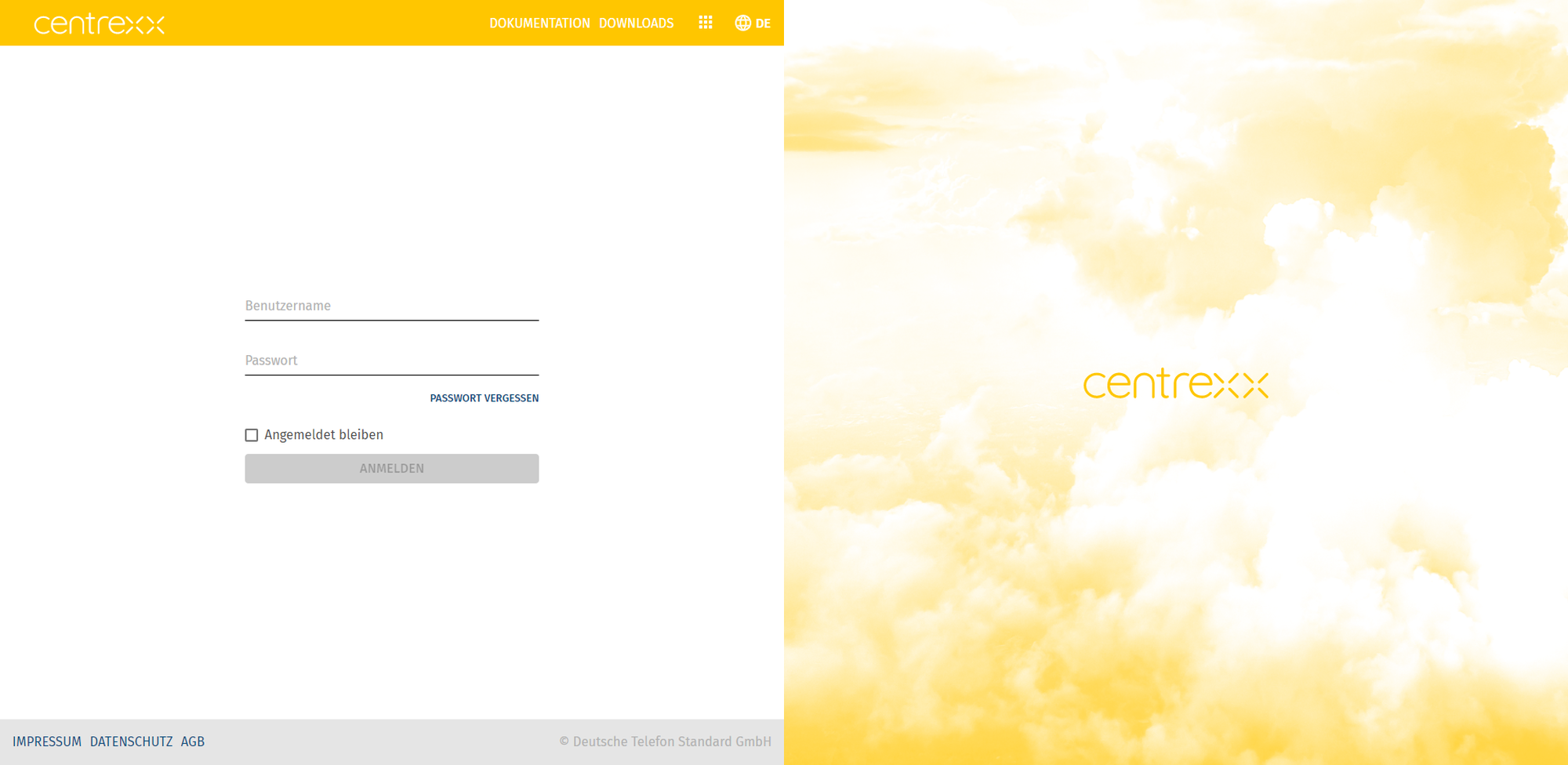This screenshot has height=765, width=1568.
Task: Click the Deutsche Telefon Standard GmbH copyright text
Action: click(665, 741)
